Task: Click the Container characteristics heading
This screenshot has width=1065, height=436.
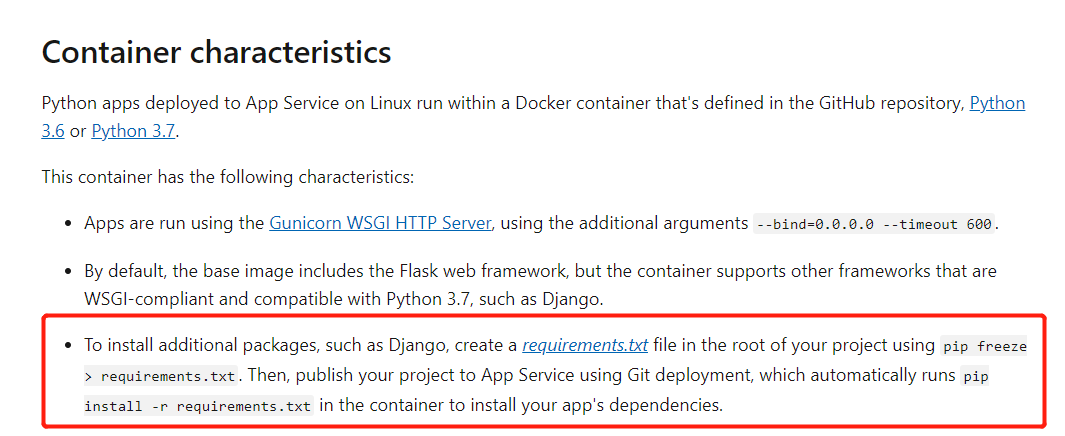Action: coord(216,52)
